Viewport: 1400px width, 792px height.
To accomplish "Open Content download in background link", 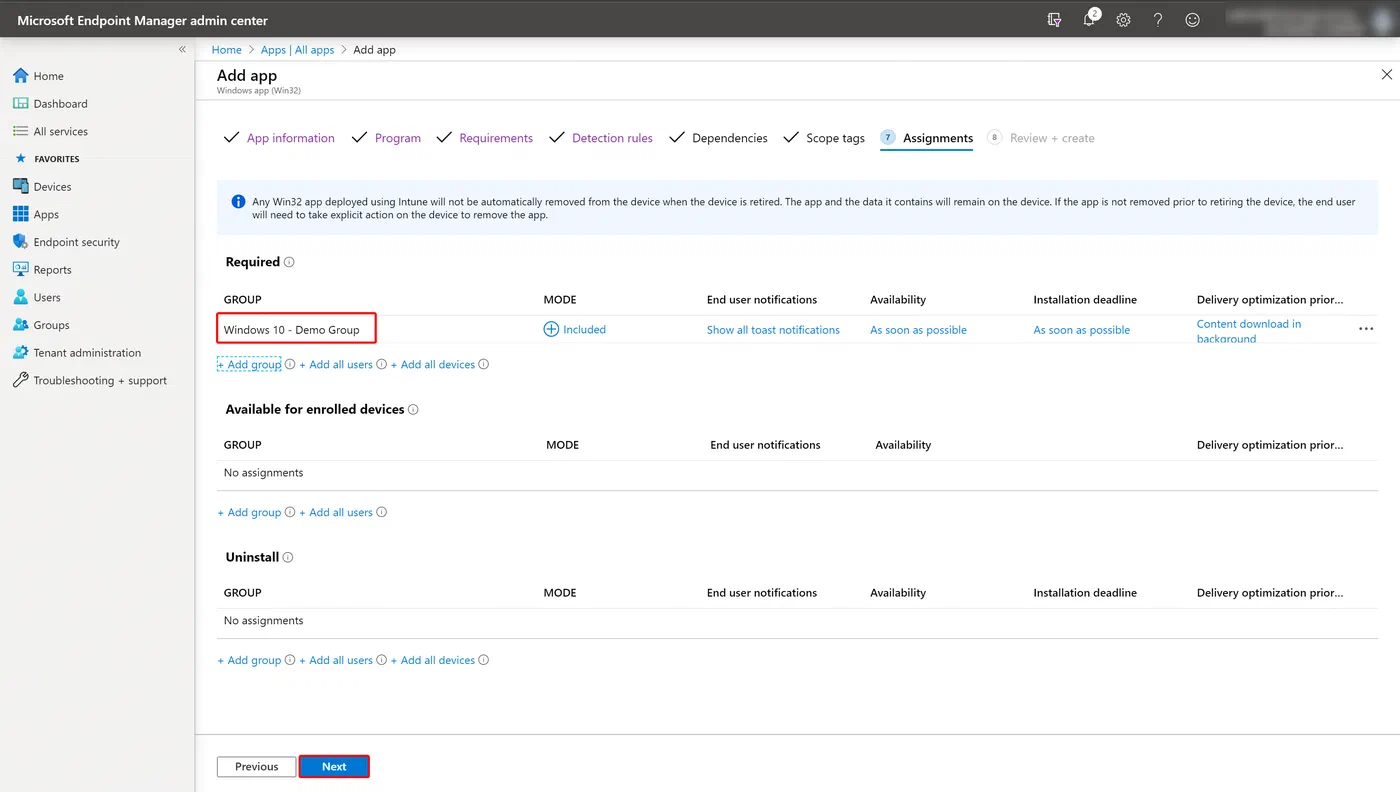I will pyautogui.click(x=1249, y=331).
